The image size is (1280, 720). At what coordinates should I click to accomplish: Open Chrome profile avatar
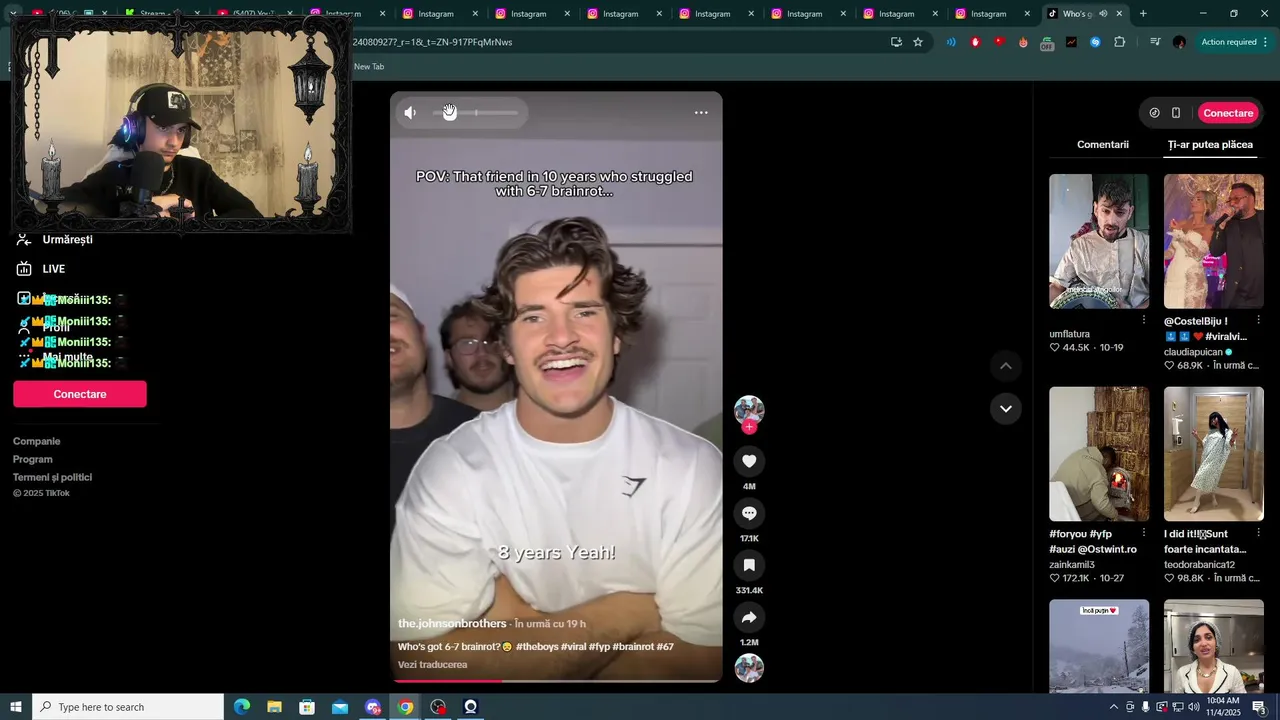coord(1179,42)
